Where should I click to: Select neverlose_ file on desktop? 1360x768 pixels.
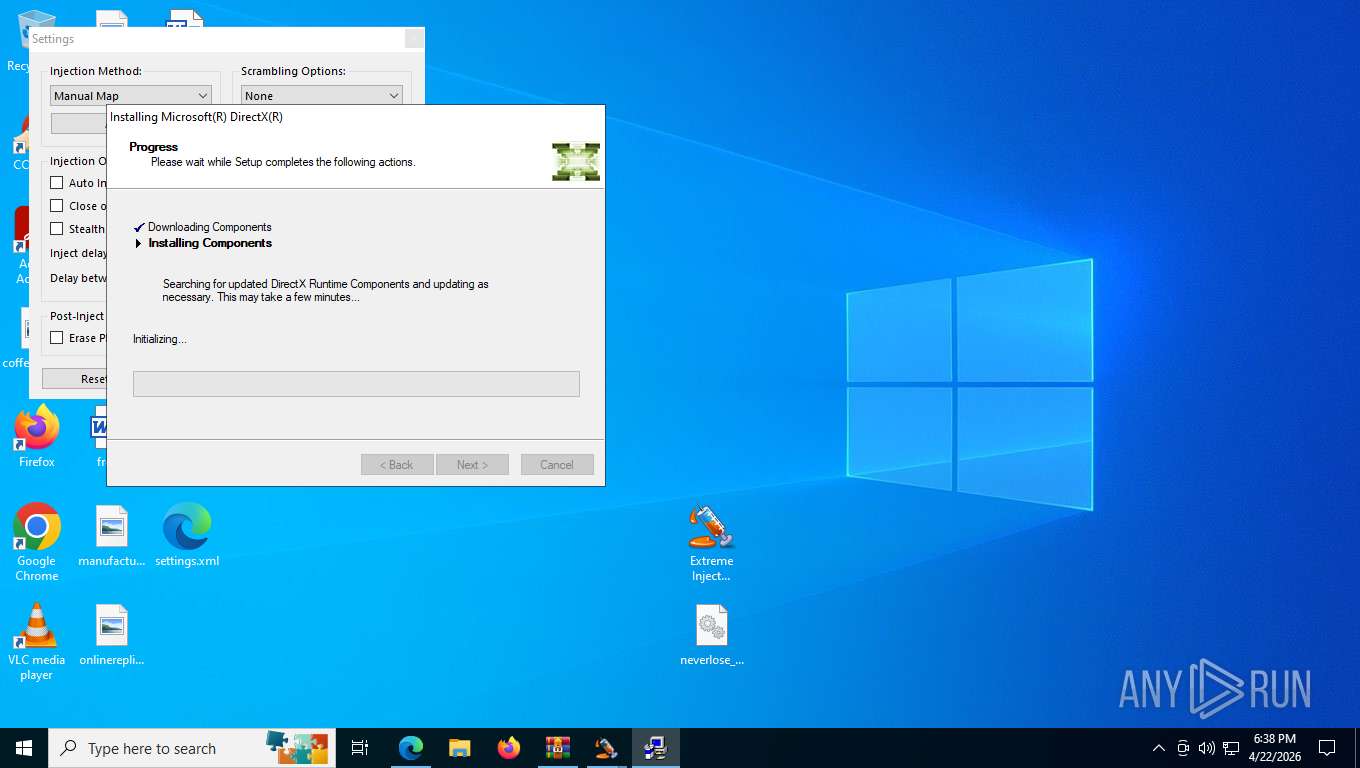712,635
